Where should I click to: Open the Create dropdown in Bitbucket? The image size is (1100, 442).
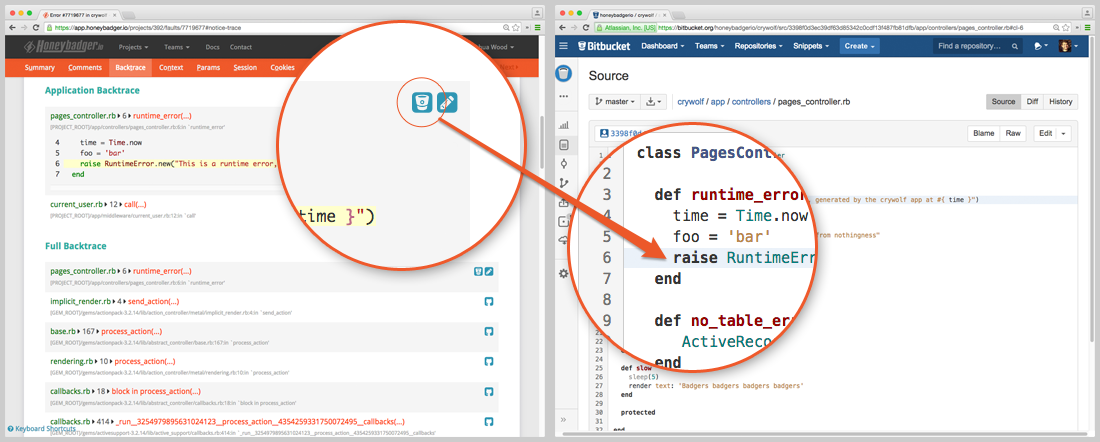click(x=859, y=46)
